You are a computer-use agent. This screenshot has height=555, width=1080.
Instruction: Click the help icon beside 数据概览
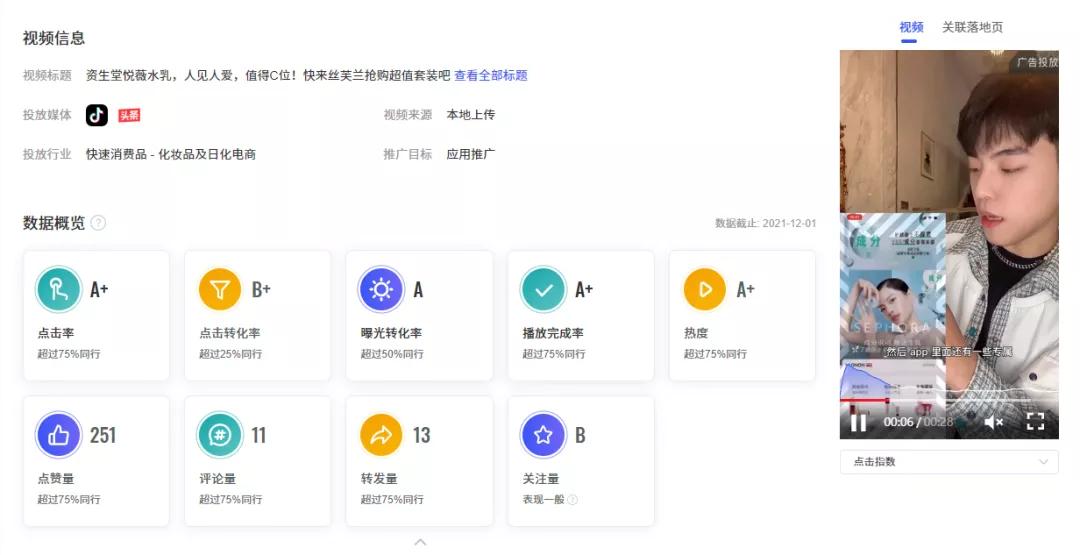point(98,223)
